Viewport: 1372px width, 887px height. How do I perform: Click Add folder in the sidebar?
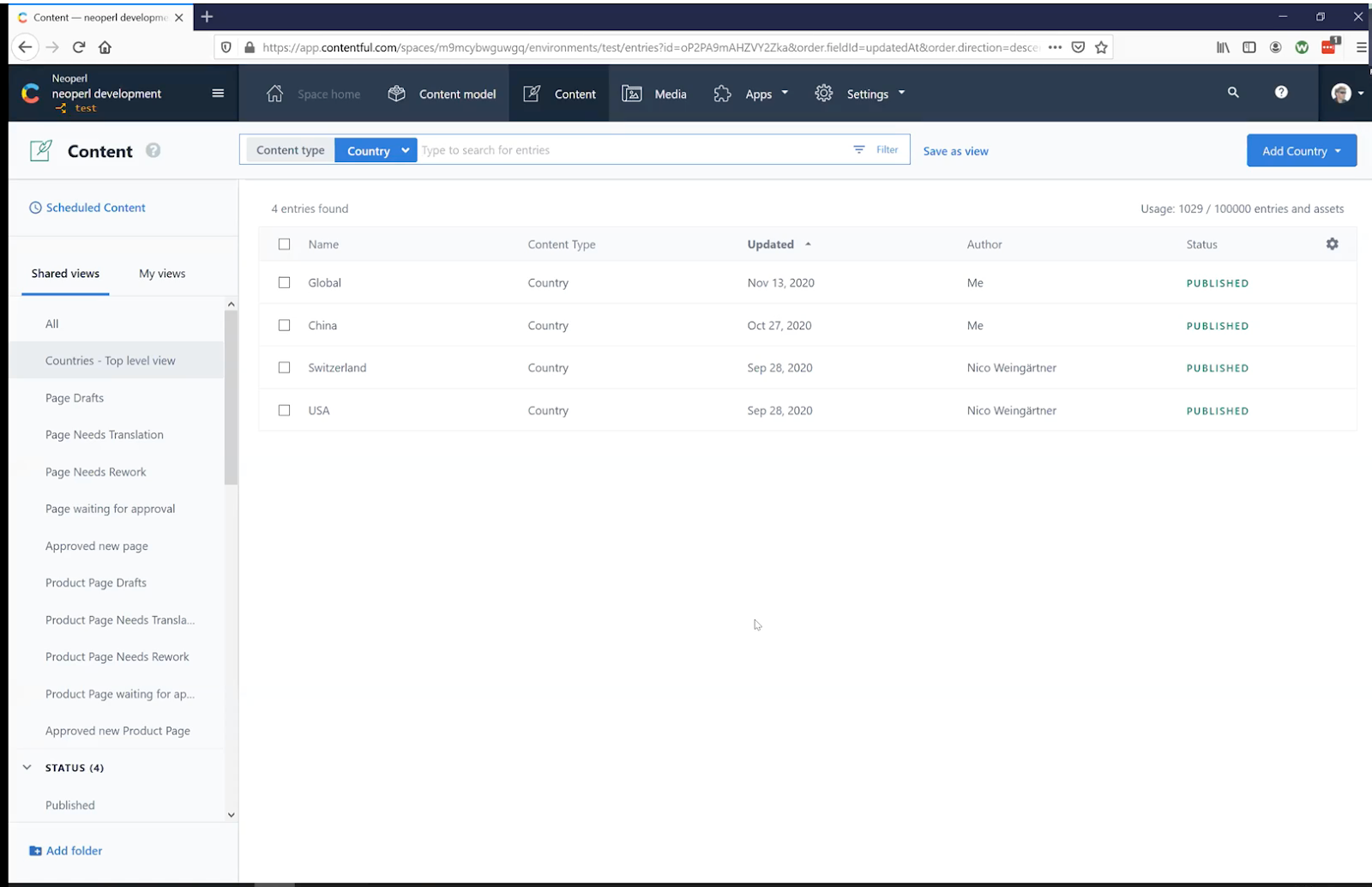click(66, 851)
